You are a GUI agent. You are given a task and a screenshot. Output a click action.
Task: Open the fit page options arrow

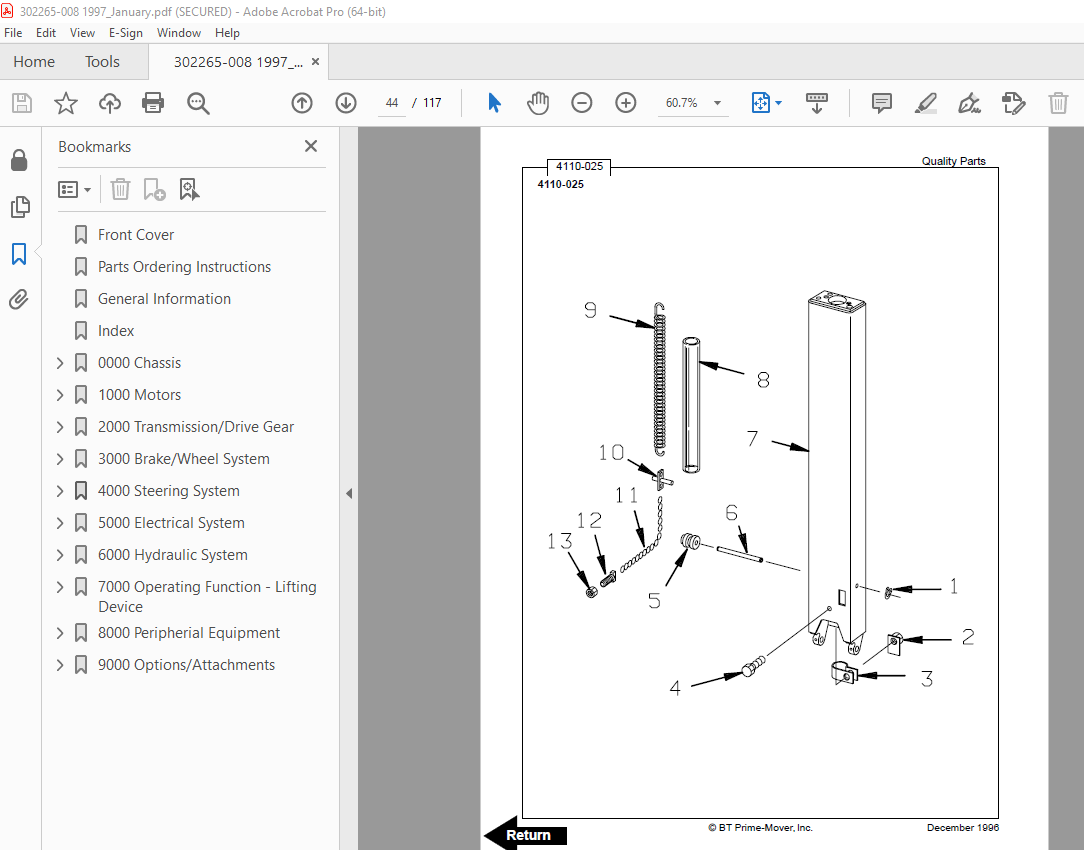pyautogui.click(x=778, y=103)
